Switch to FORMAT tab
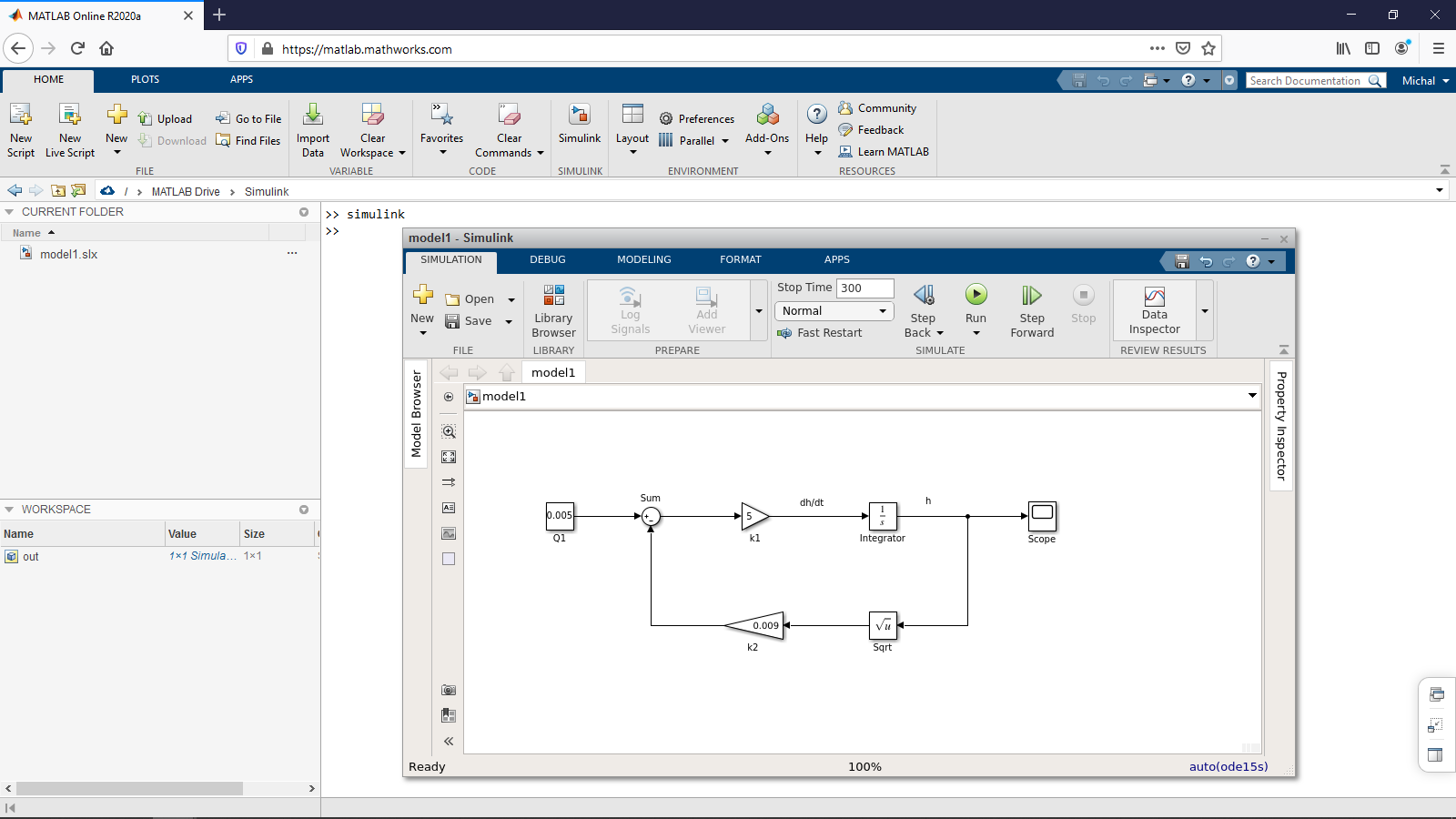 [741, 259]
